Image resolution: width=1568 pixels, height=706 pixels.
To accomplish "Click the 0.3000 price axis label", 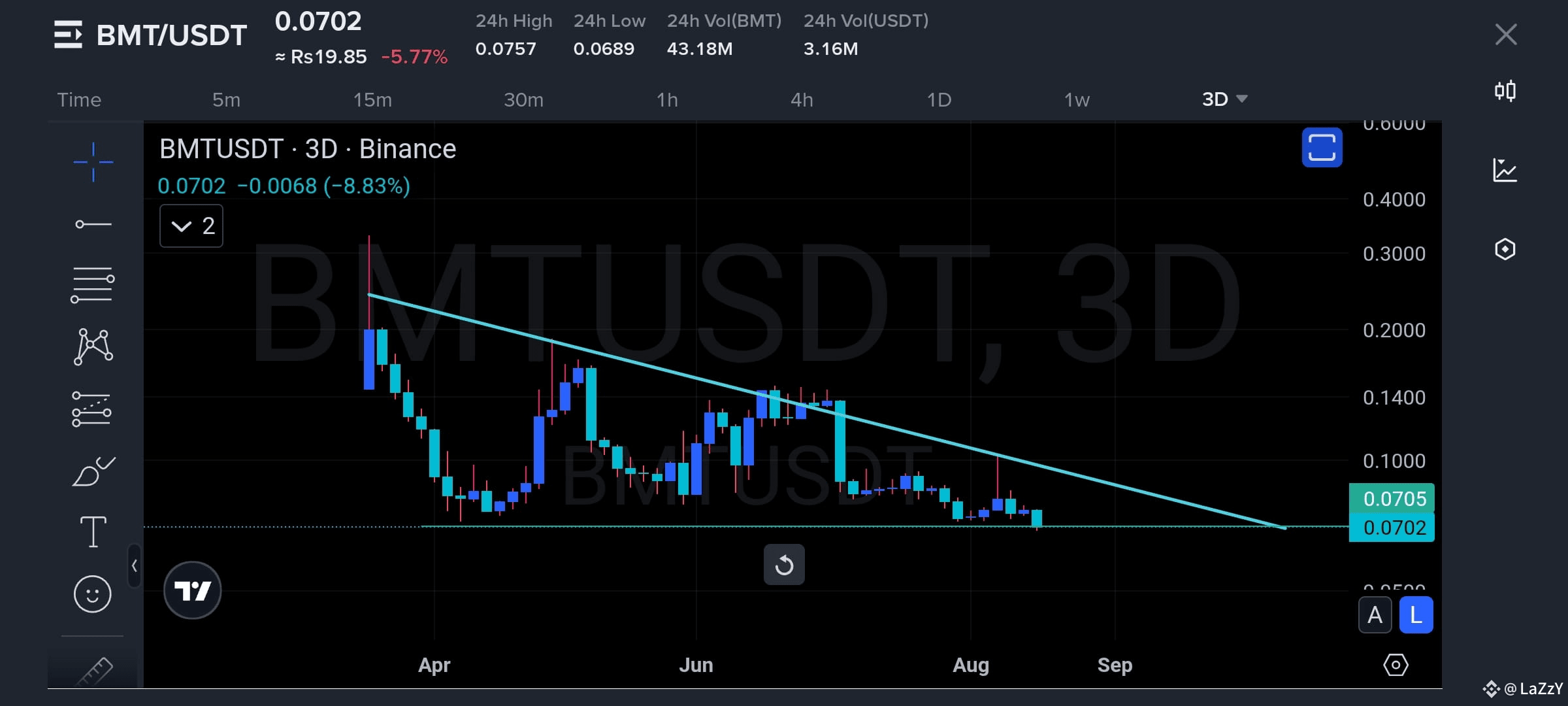I will [1394, 254].
